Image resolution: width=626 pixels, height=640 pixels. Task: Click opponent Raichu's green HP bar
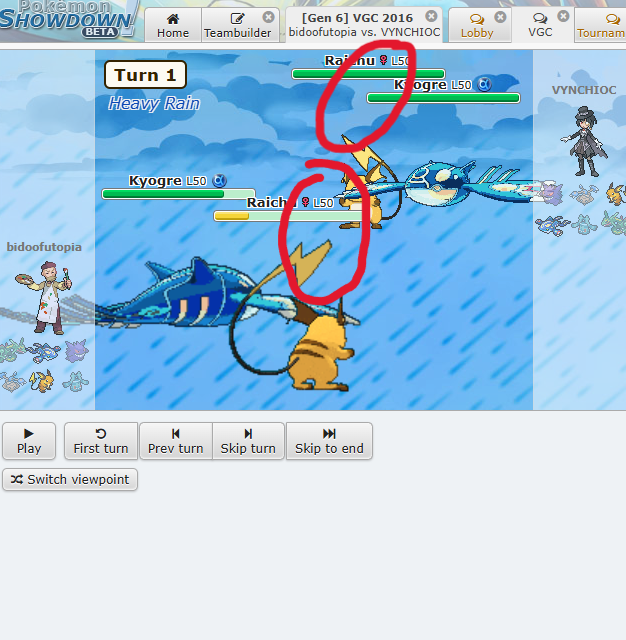368,74
